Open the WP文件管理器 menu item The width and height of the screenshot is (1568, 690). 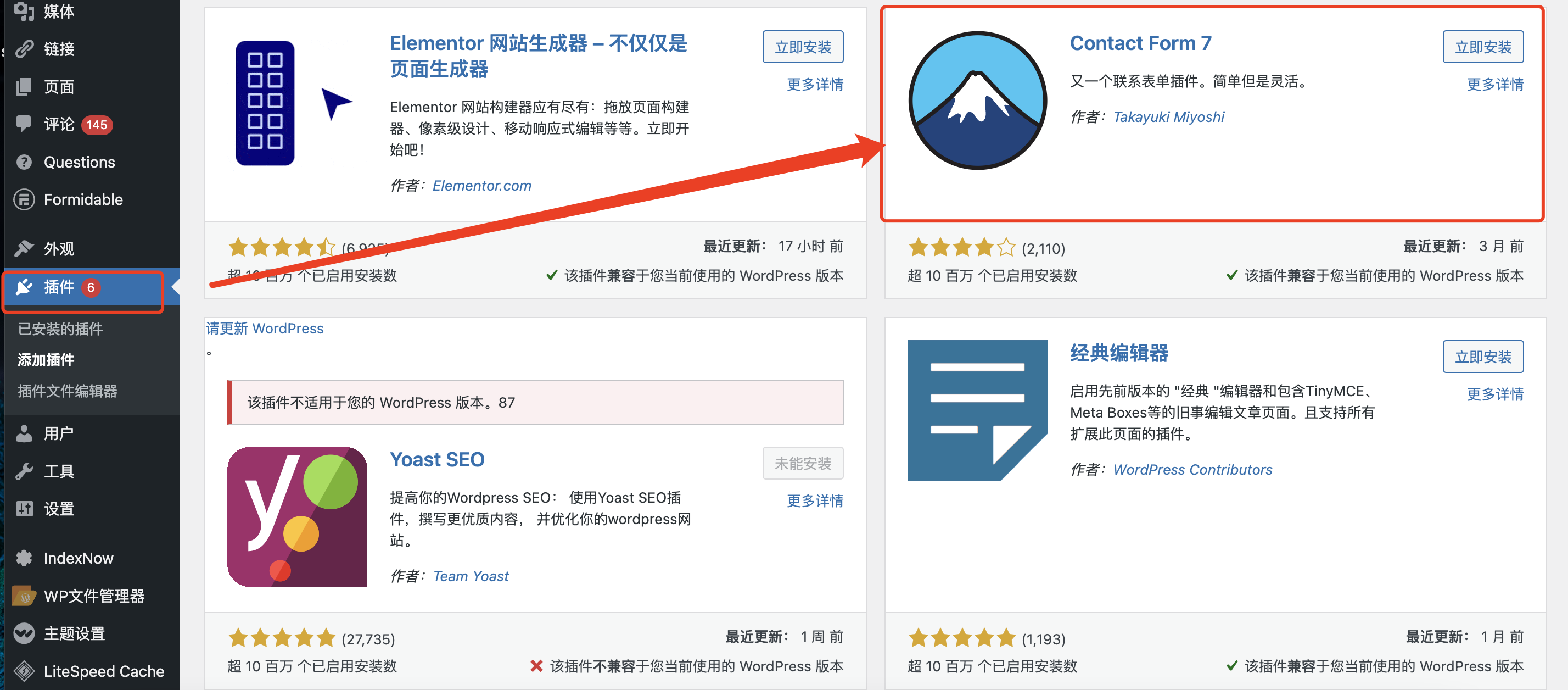click(x=94, y=596)
